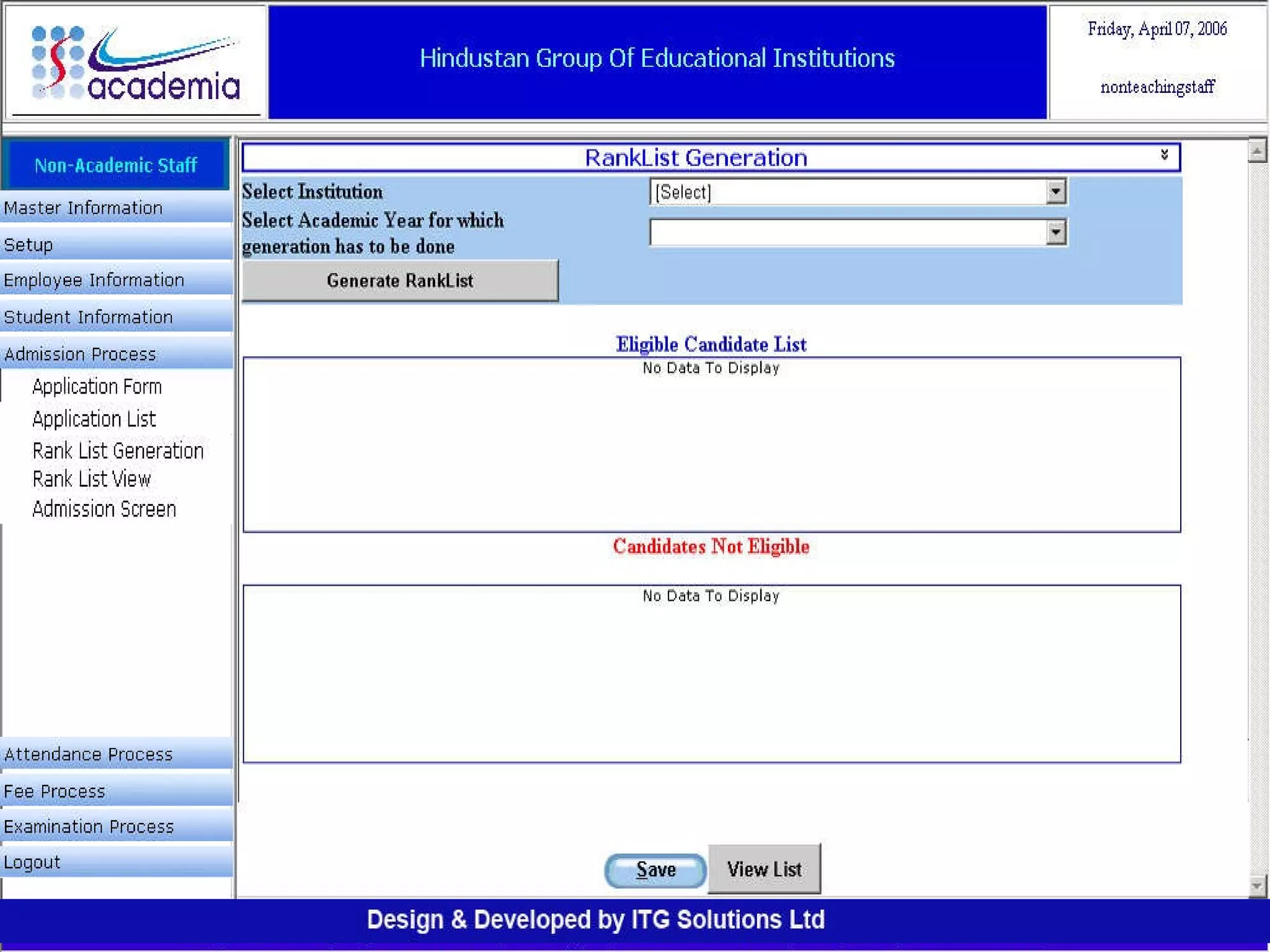Click the View List button
Screen dimensions: 1270x952
(763, 869)
